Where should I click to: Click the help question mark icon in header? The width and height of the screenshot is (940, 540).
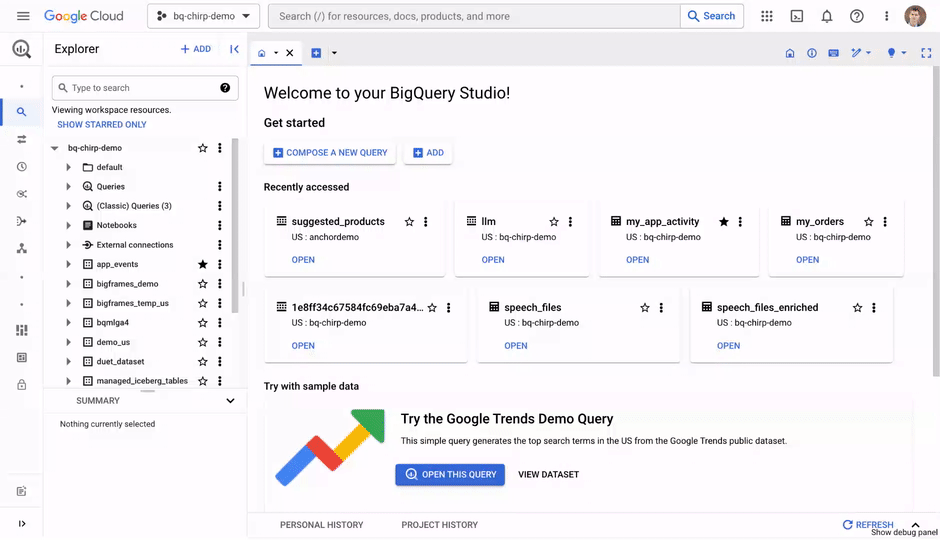point(857,16)
